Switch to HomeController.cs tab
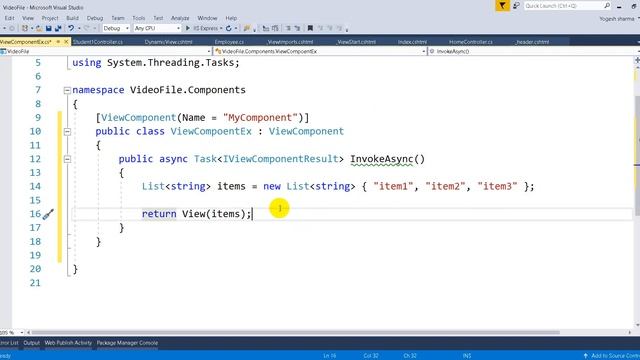640x360 pixels. pos(471,42)
